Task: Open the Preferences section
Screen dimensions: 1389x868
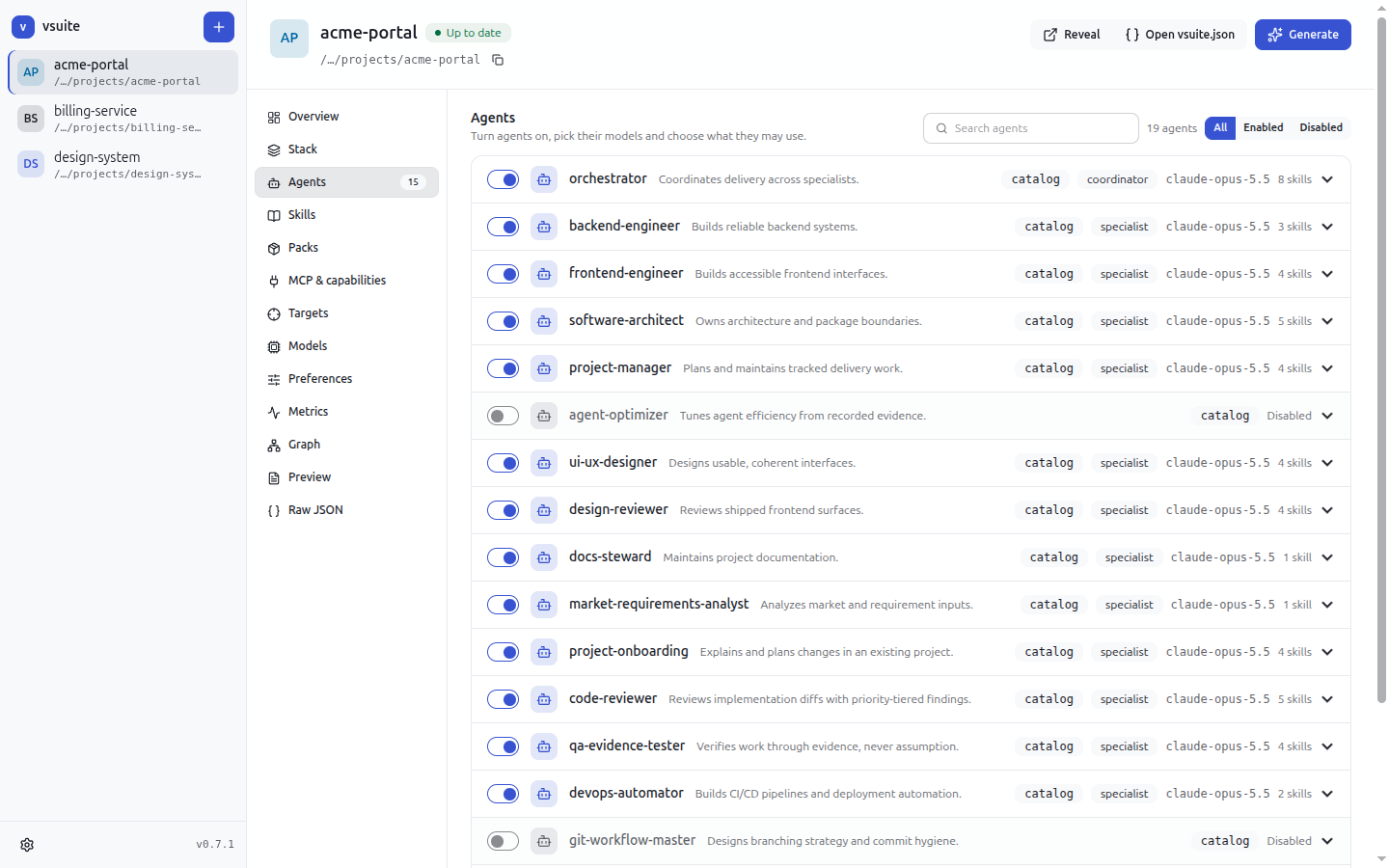Action: click(x=346, y=379)
